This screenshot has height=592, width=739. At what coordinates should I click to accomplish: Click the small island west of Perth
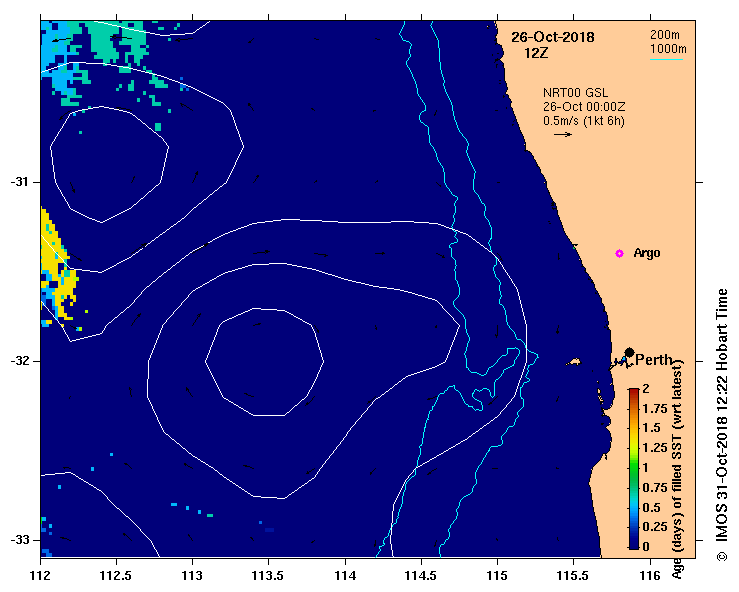pos(574,362)
